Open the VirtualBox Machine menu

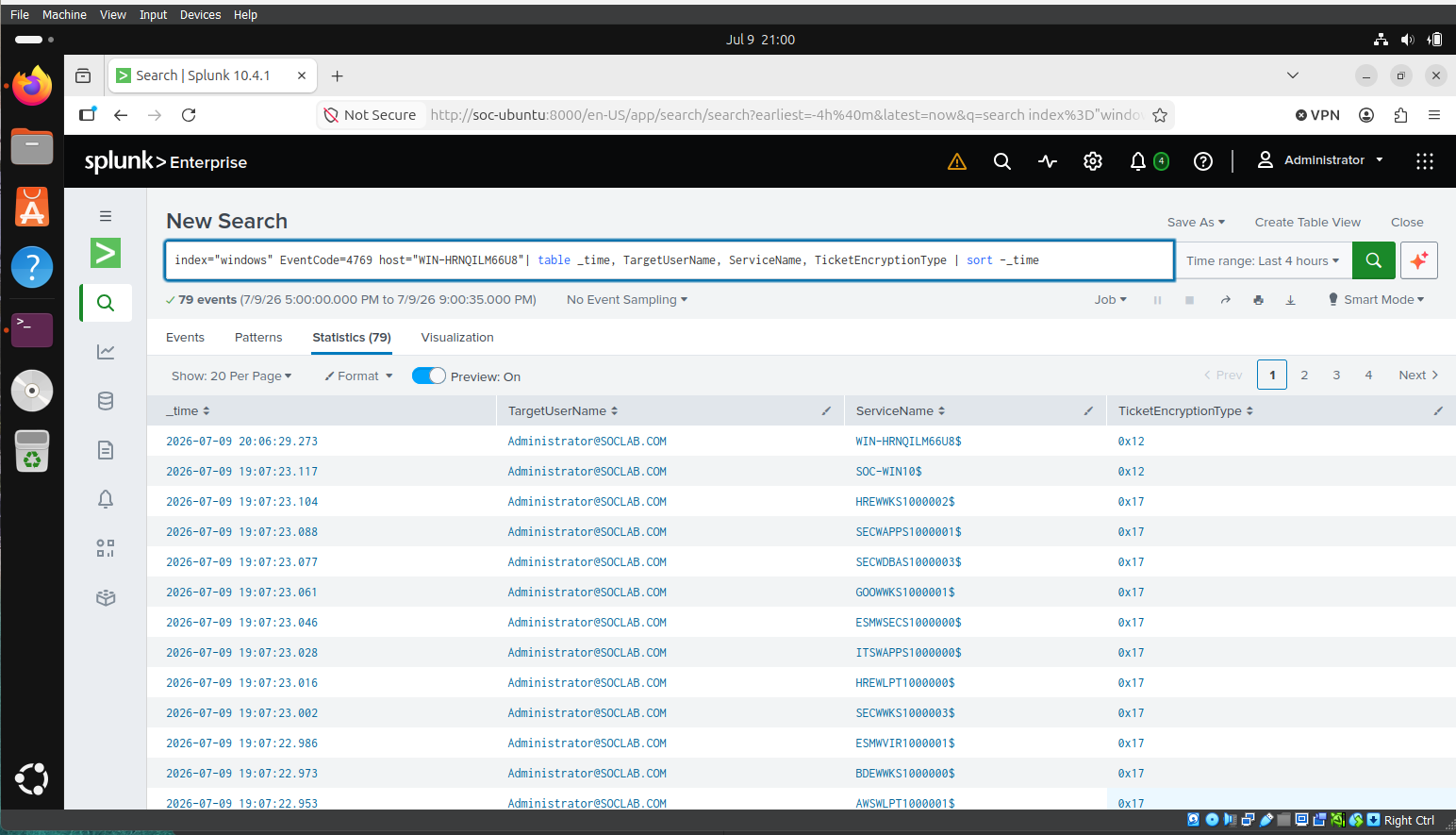(x=64, y=14)
